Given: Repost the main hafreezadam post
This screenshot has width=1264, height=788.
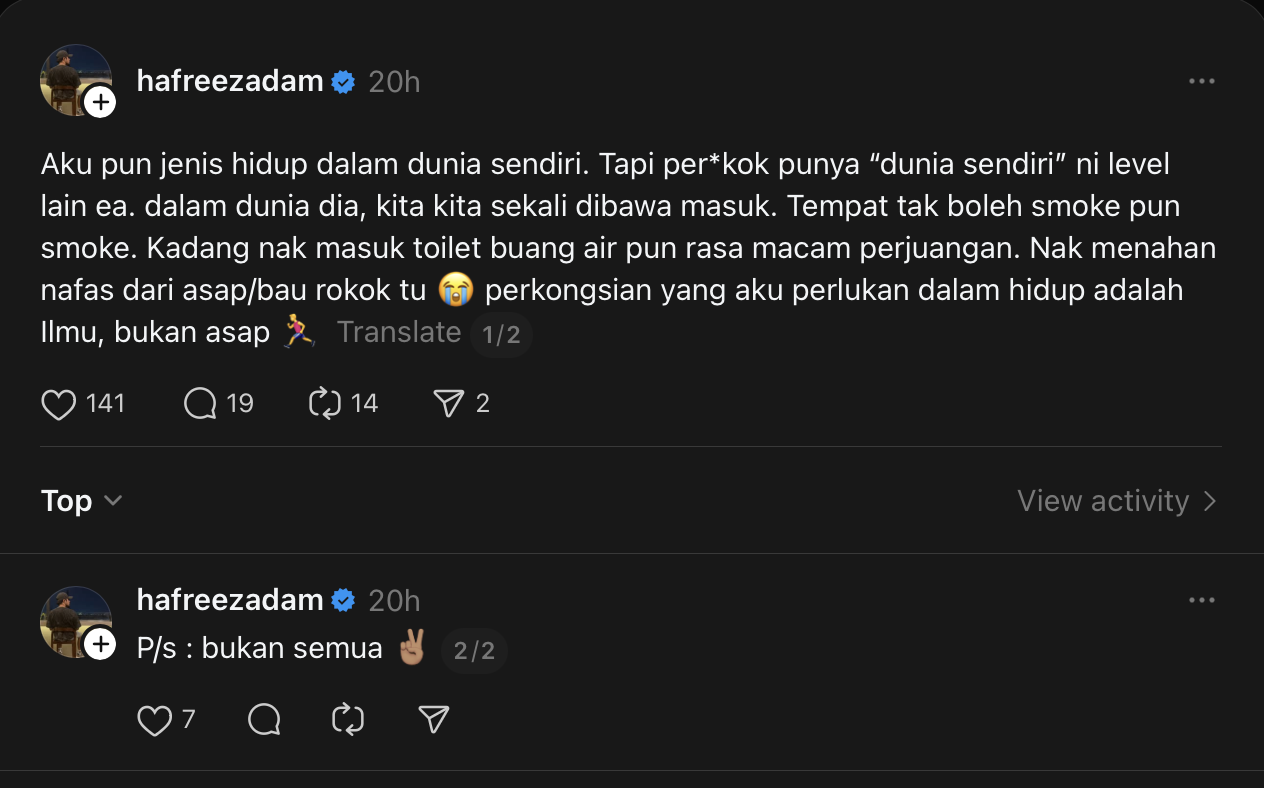Looking at the screenshot, I should [x=325, y=404].
